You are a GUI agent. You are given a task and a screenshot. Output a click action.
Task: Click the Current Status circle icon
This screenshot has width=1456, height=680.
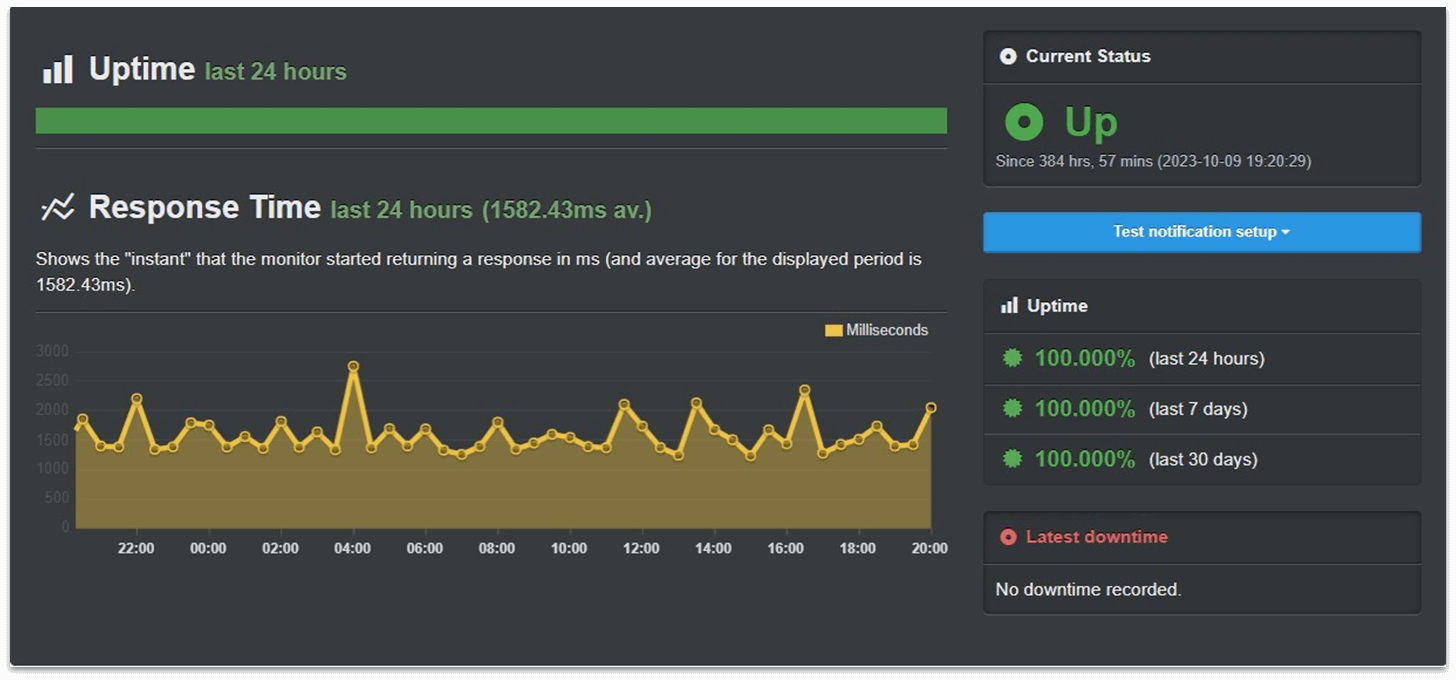click(x=1008, y=57)
